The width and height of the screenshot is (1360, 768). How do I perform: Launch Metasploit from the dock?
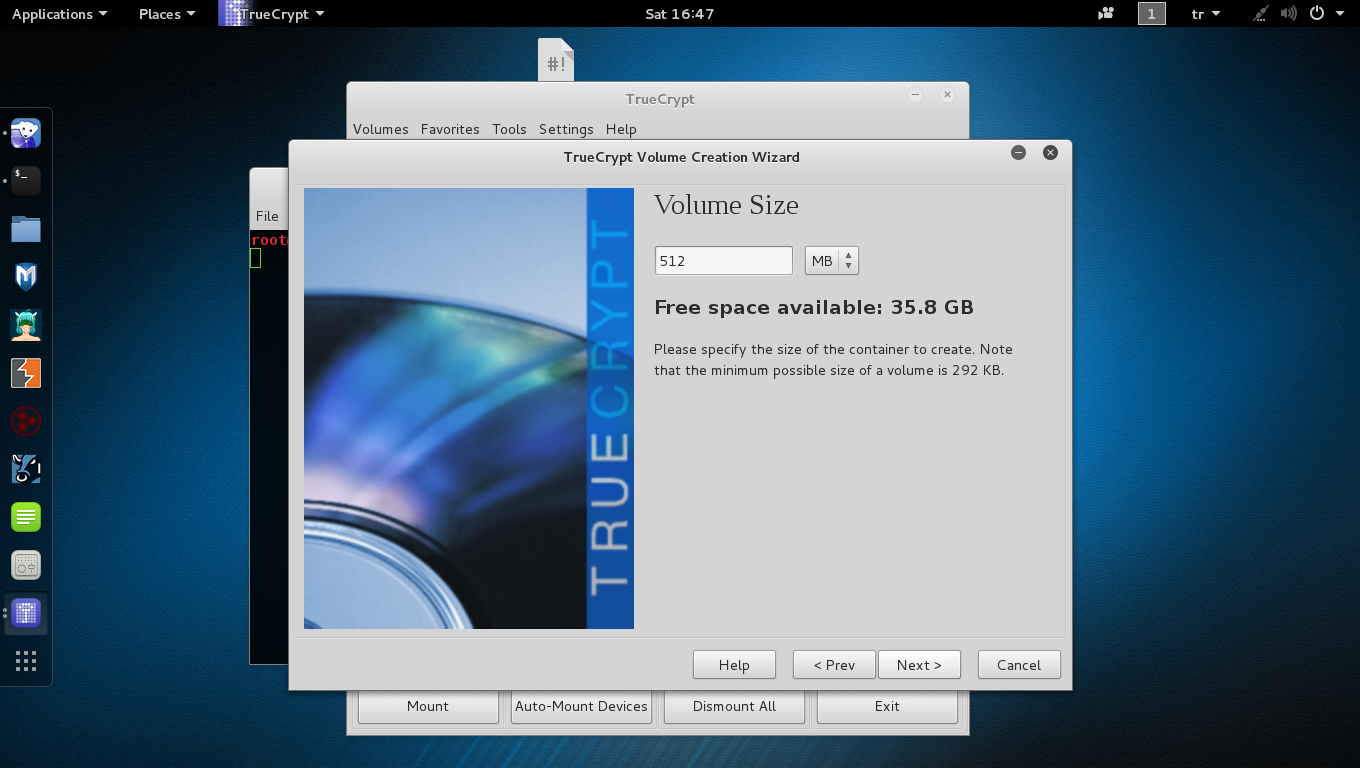[x=26, y=277]
